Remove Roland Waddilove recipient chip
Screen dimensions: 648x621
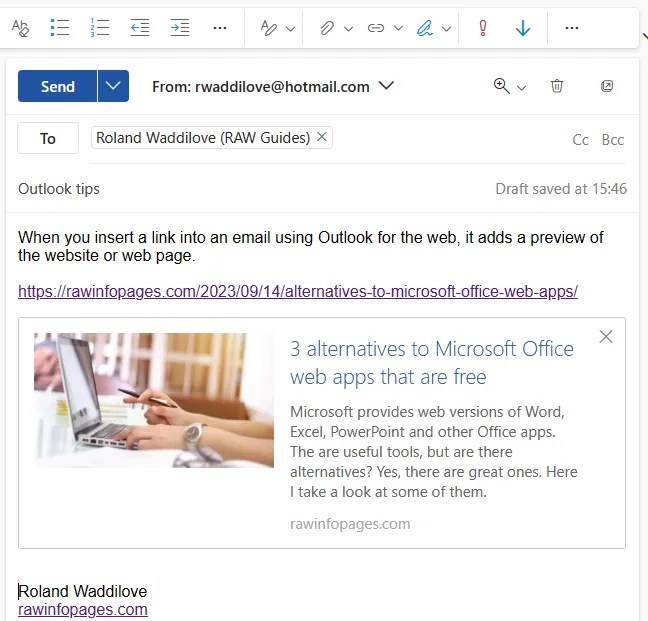(x=322, y=137)
